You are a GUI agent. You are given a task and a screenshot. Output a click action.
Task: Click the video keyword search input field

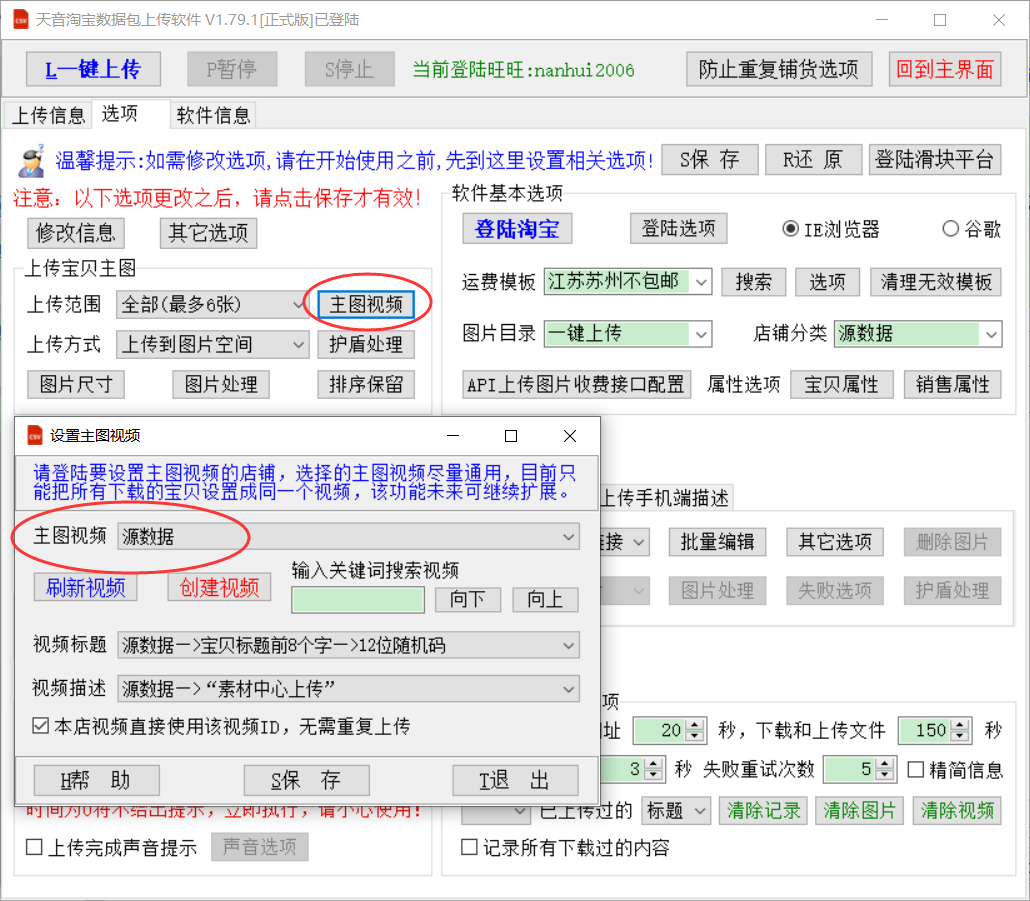(x=358, y=600)
